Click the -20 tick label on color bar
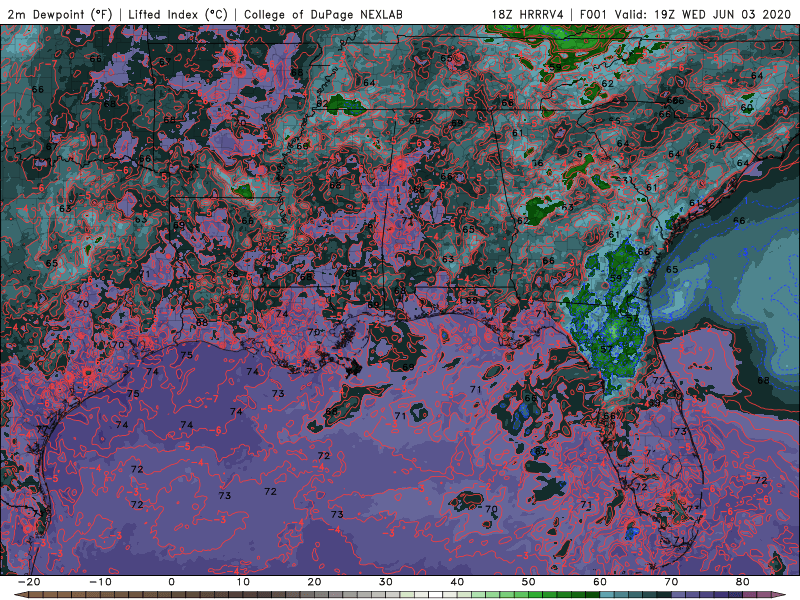The height and width of the screenshot is (600, 800). 29,582
